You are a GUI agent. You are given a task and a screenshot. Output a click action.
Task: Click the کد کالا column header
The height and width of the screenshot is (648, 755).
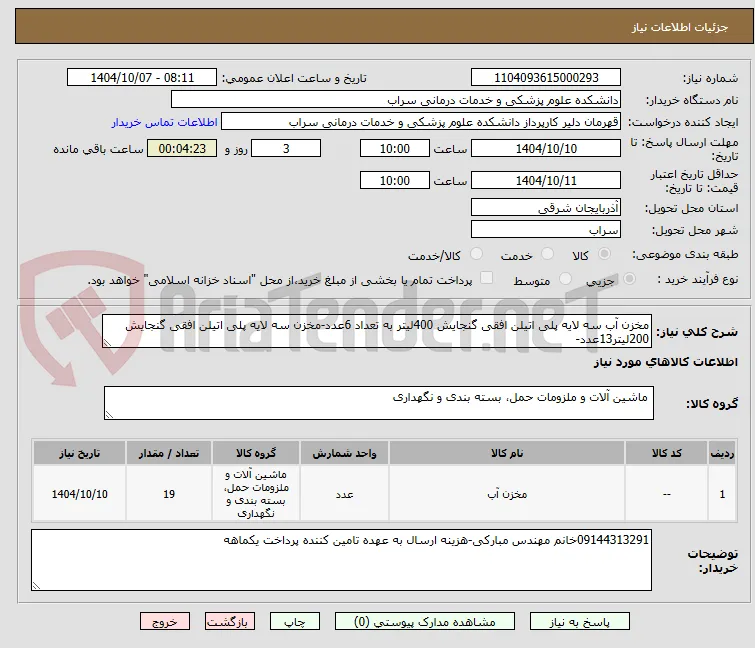tap(666, 453)
